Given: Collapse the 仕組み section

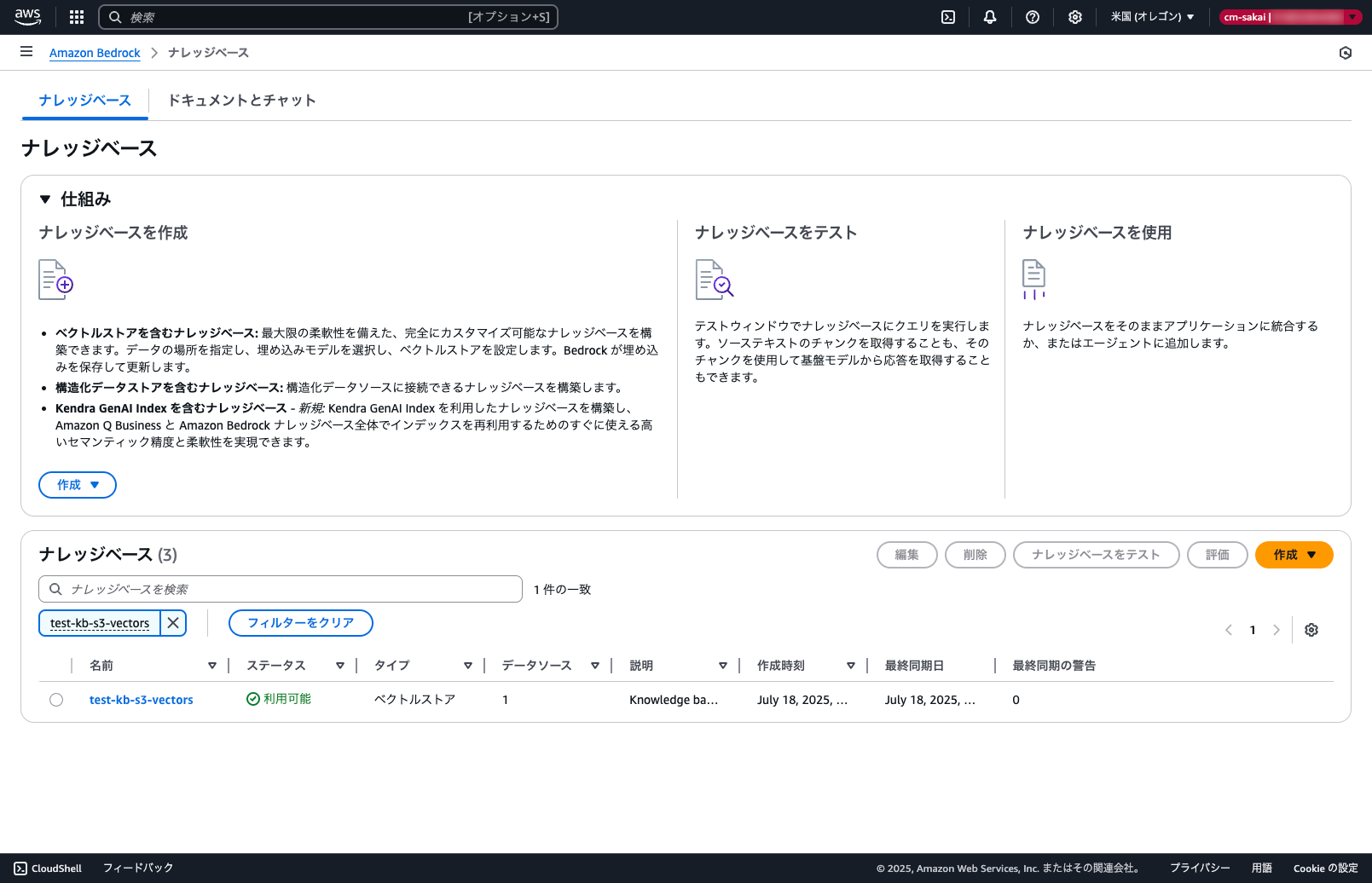Looking at the screenshot, I should pyautogui.click(x=46, y=199).
